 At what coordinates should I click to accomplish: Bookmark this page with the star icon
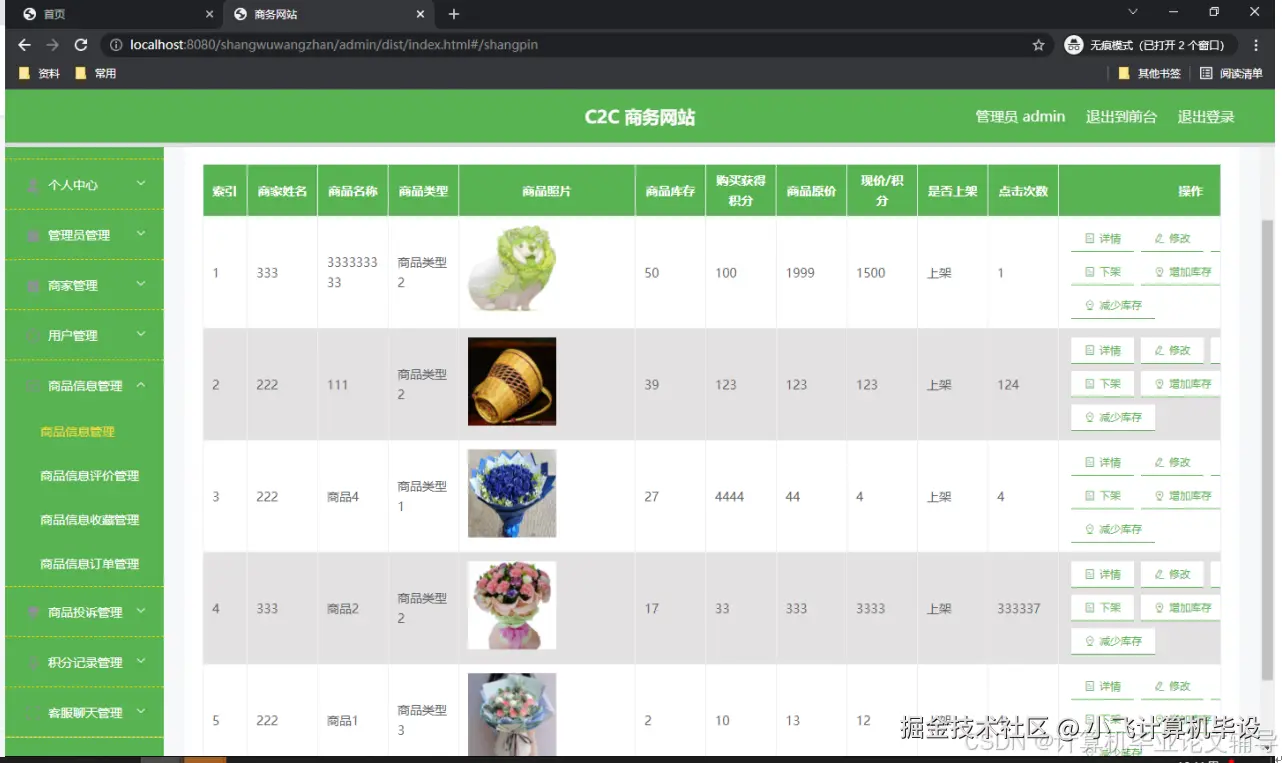tap(1038, 45)
